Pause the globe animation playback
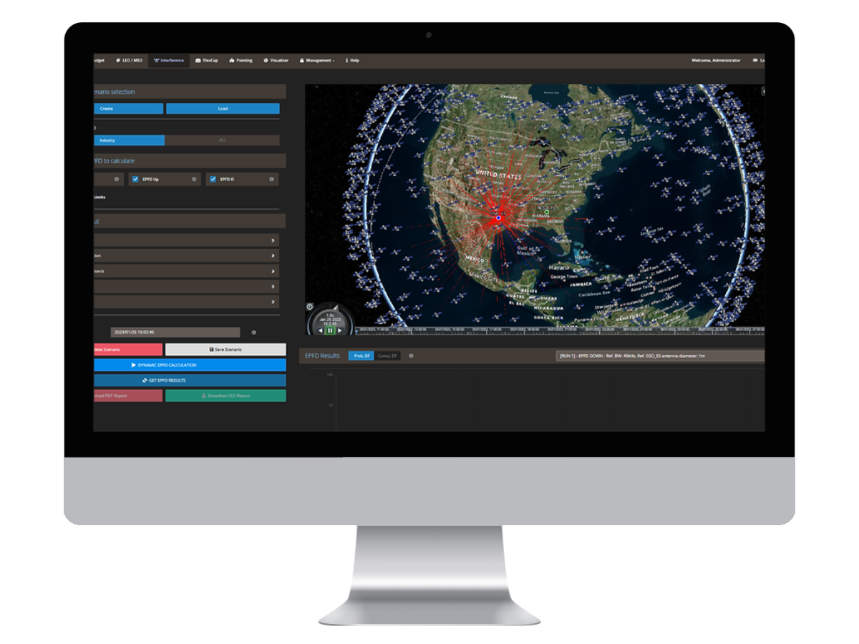The width and height of the screenshot is (859, 644). [329, 330]
